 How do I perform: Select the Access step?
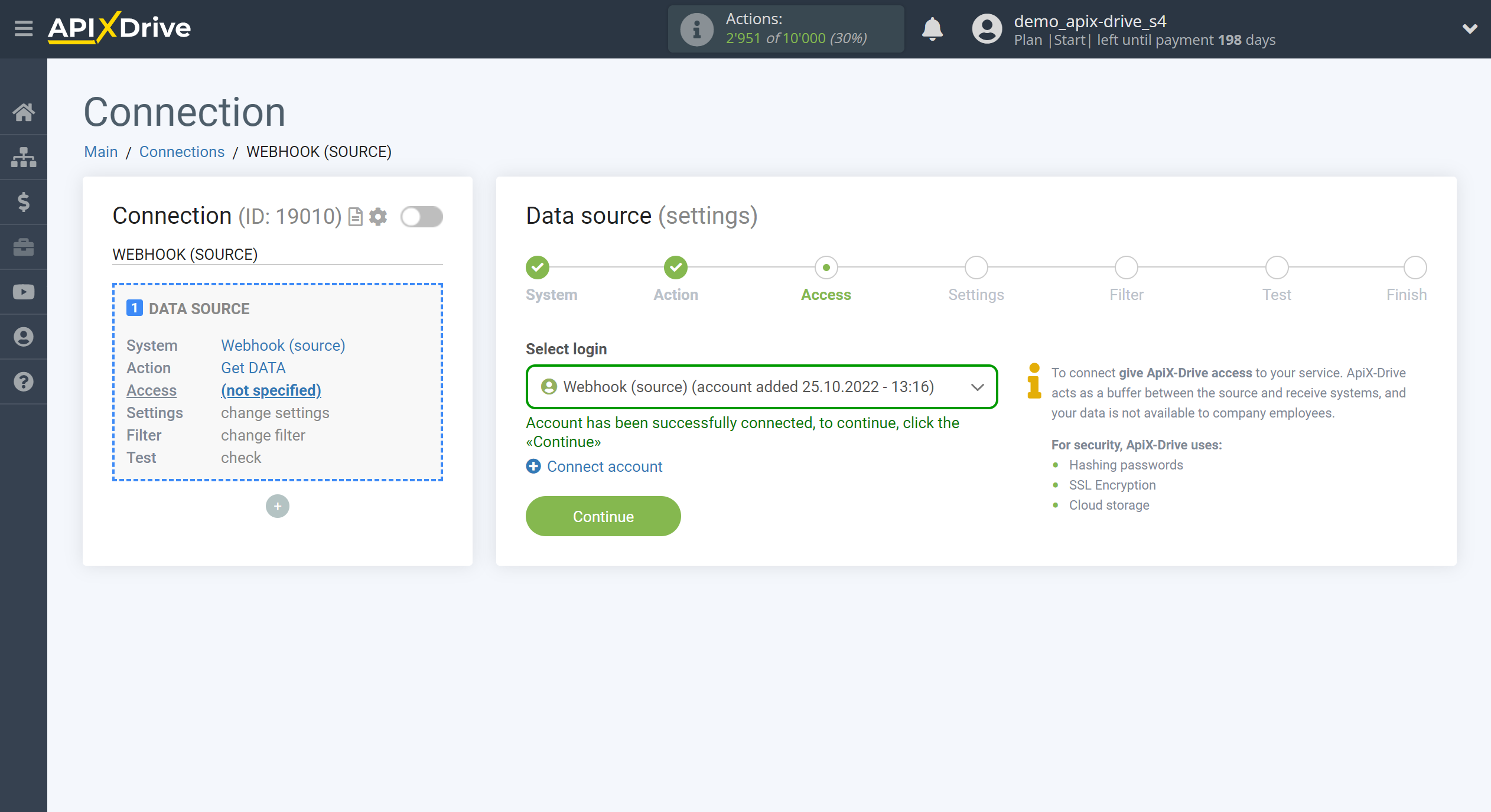(x=826, y=268)
